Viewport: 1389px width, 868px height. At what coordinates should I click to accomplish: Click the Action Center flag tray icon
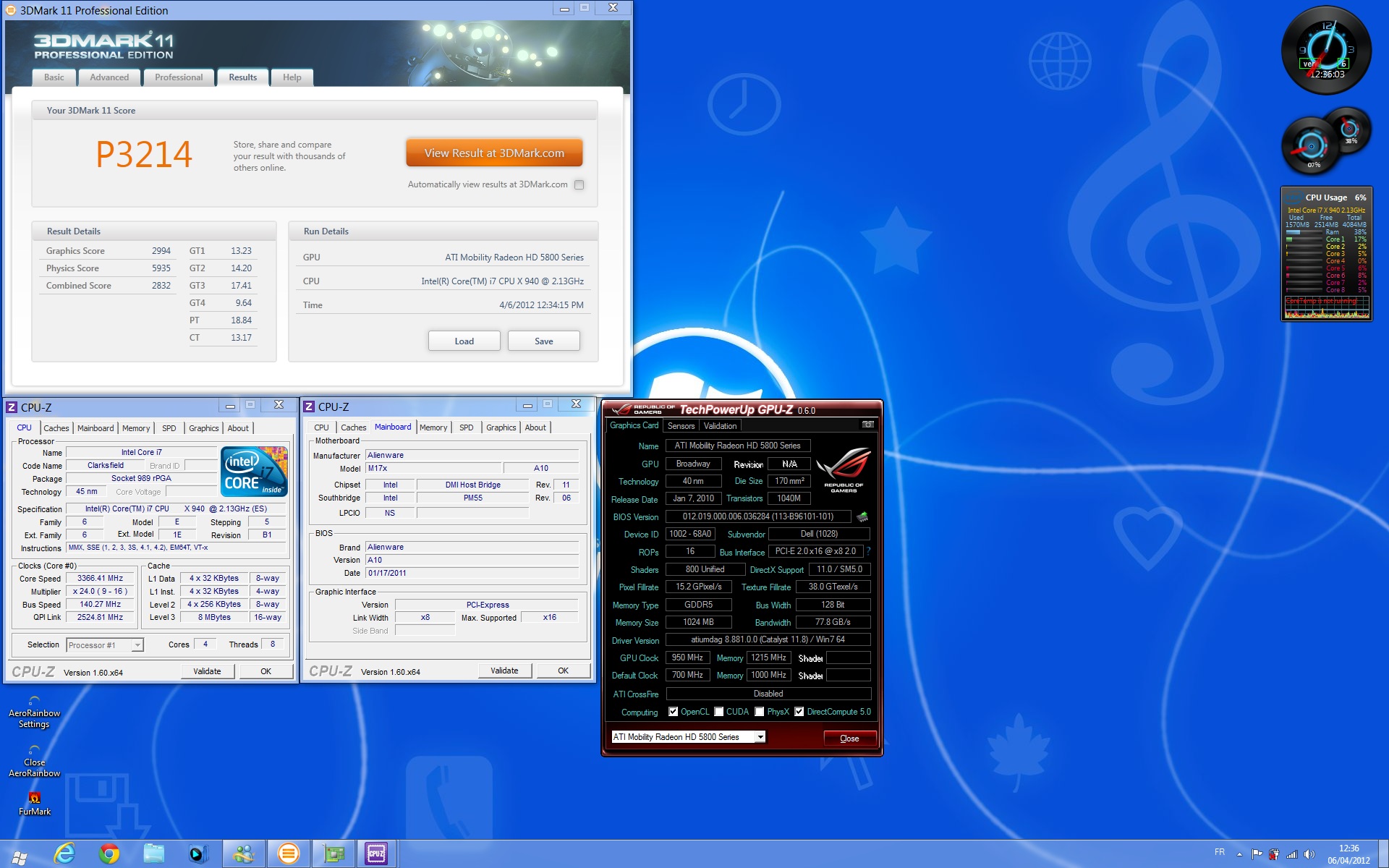pyautogui.click(x=1257, y=854)
